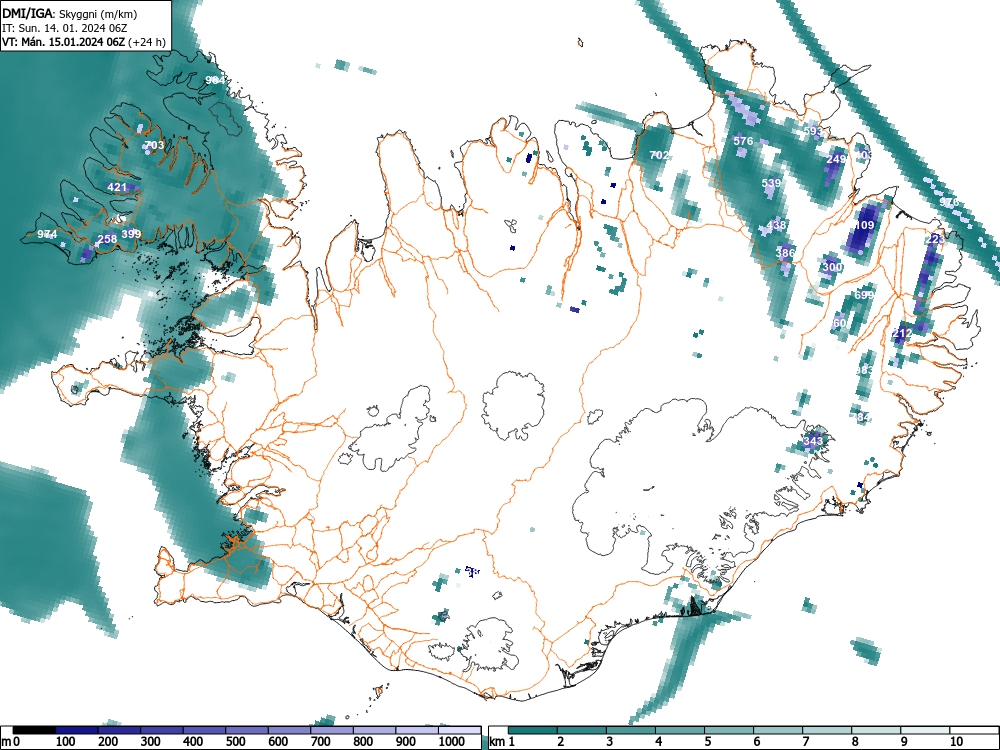Image resolution: width=1000 pixels, height=750 pixels.
Task: Pick the 5–6 km legend color swatch
Action: click(x=730, y=730)
